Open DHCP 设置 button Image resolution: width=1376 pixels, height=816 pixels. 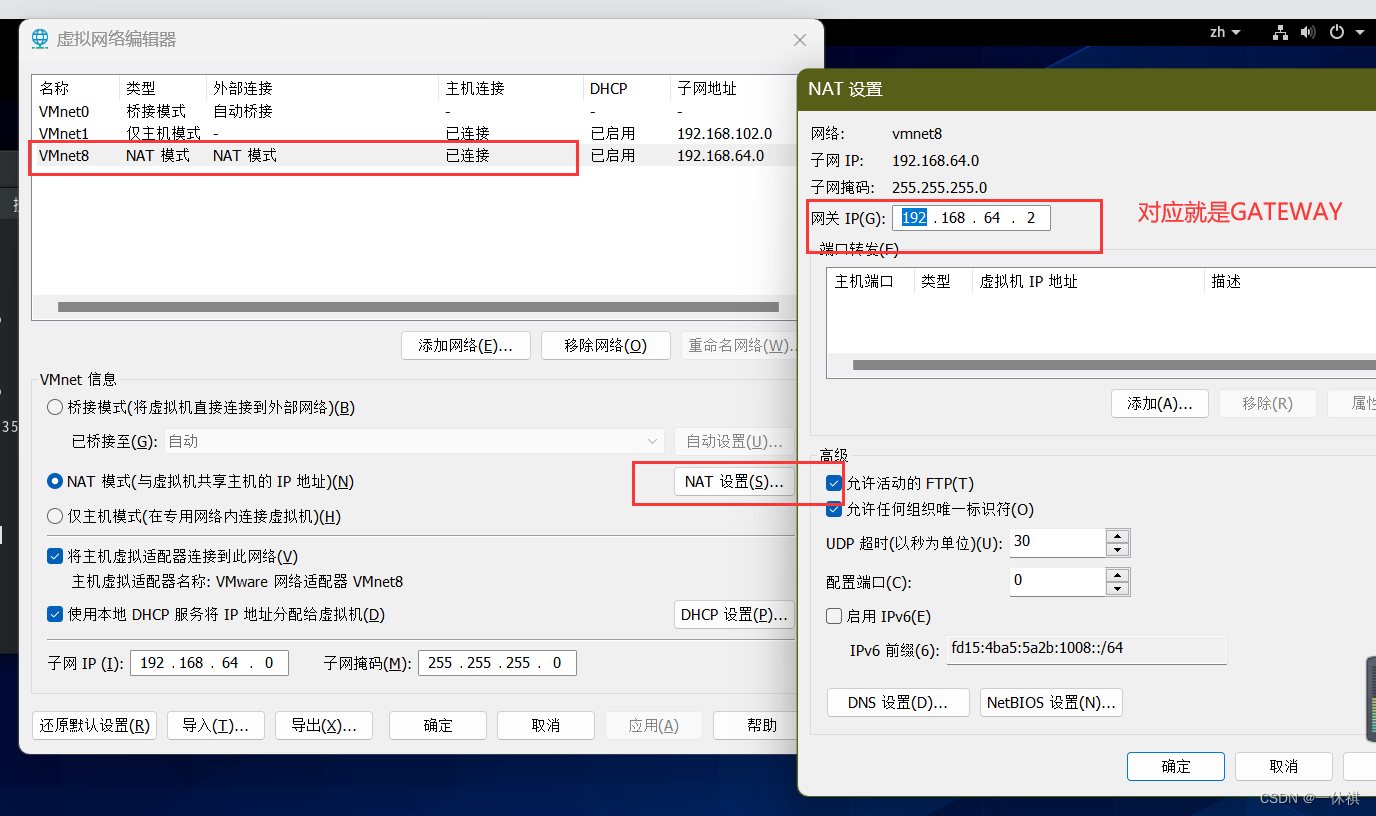pyautogui.click(x=734, y=614)
